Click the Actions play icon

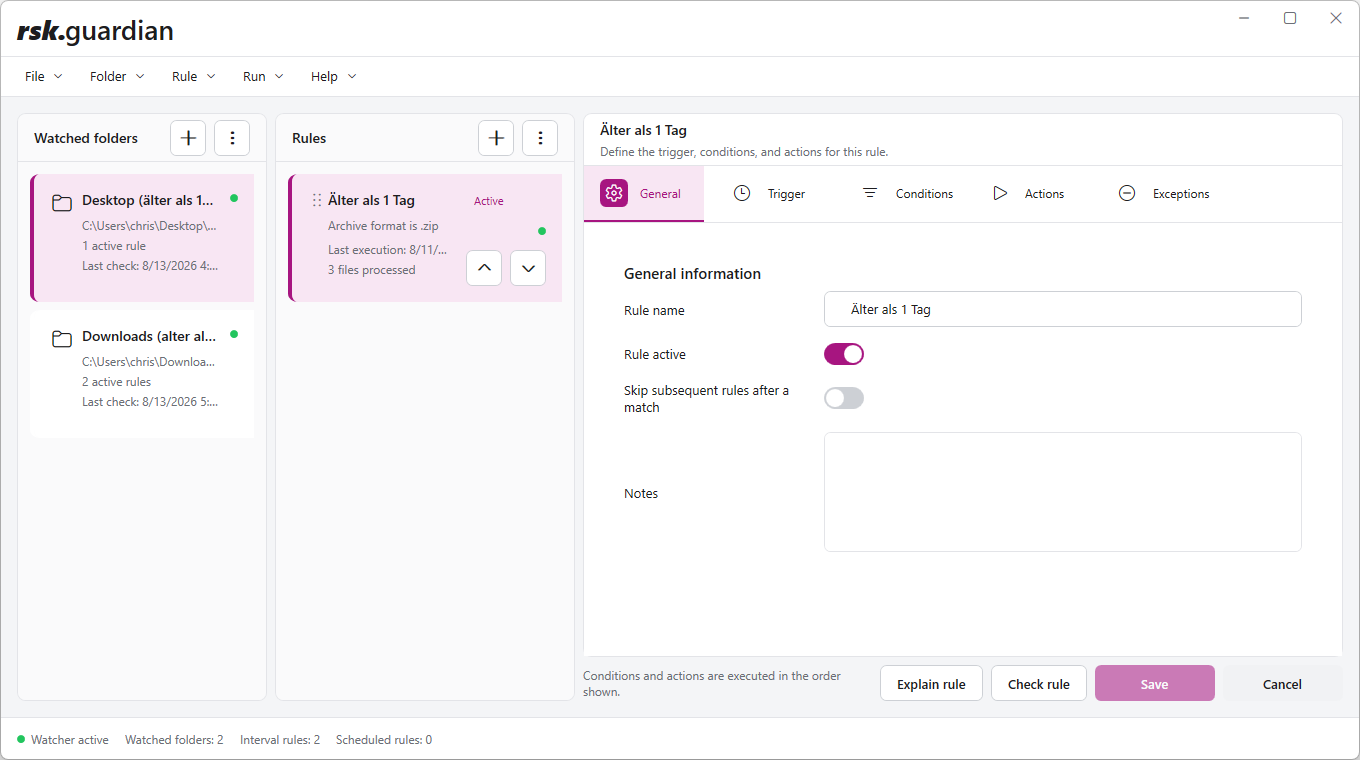tap(1000, 193)
